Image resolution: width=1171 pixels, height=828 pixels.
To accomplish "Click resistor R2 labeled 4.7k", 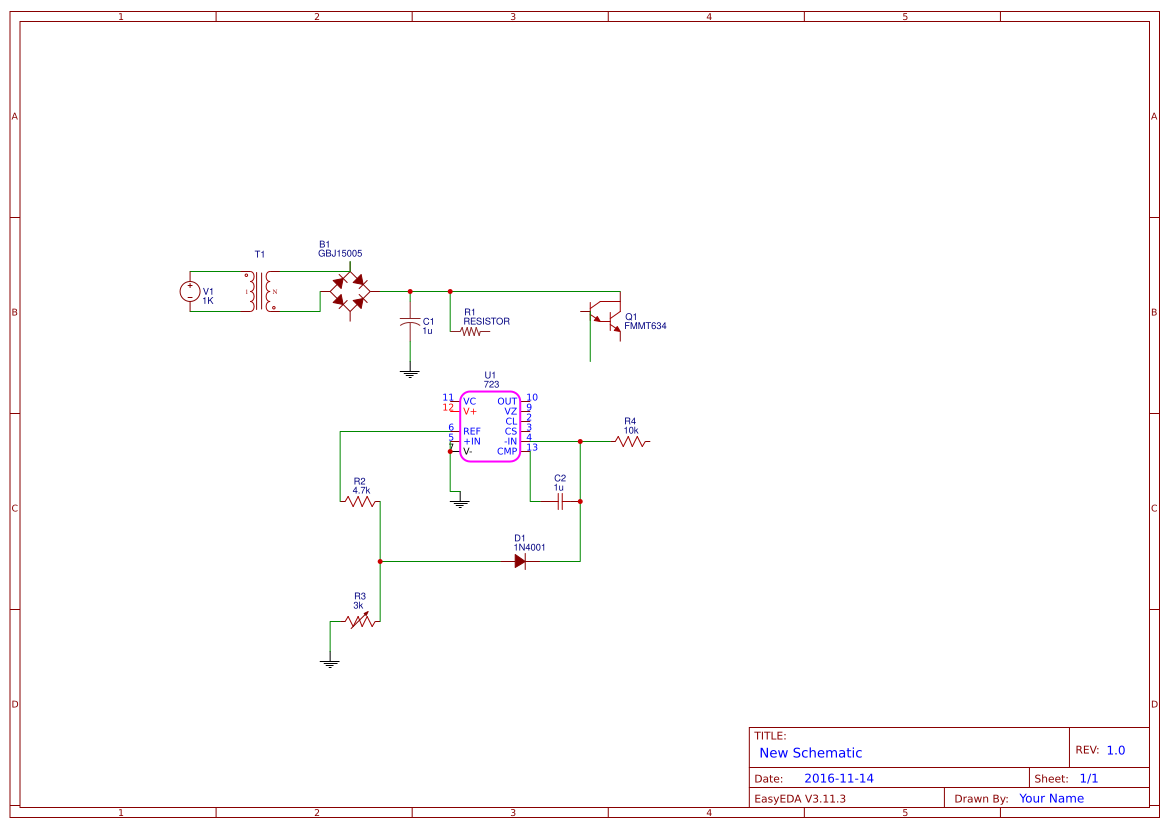I will 360,500.
